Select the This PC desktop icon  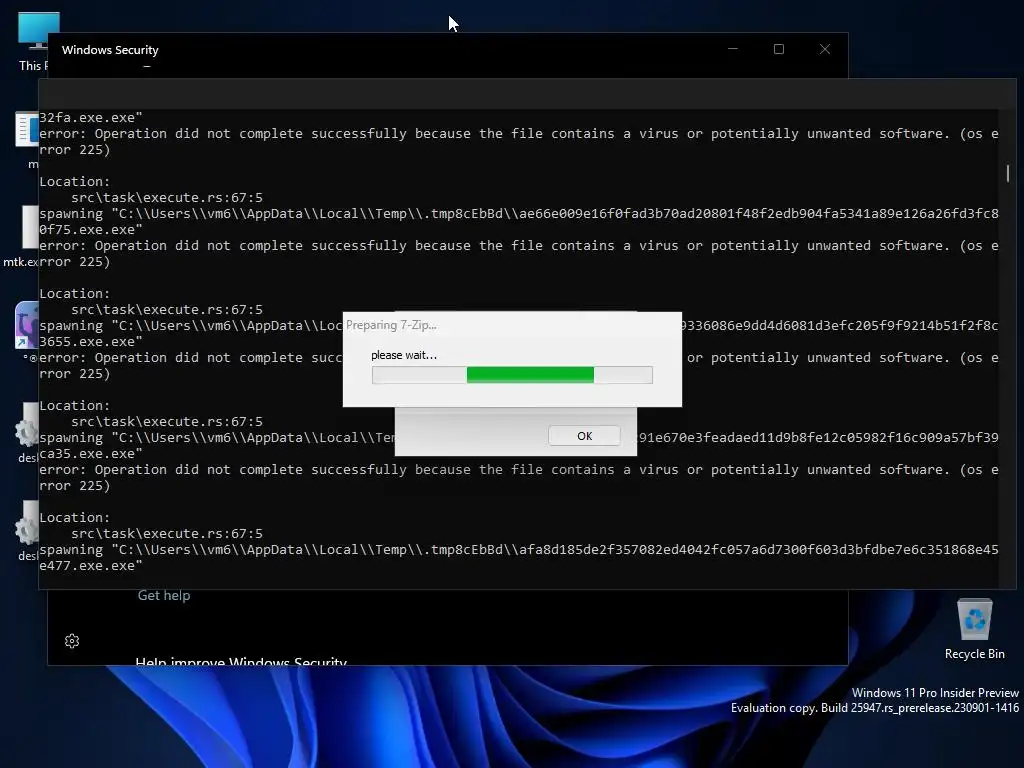tap(32, 40)
